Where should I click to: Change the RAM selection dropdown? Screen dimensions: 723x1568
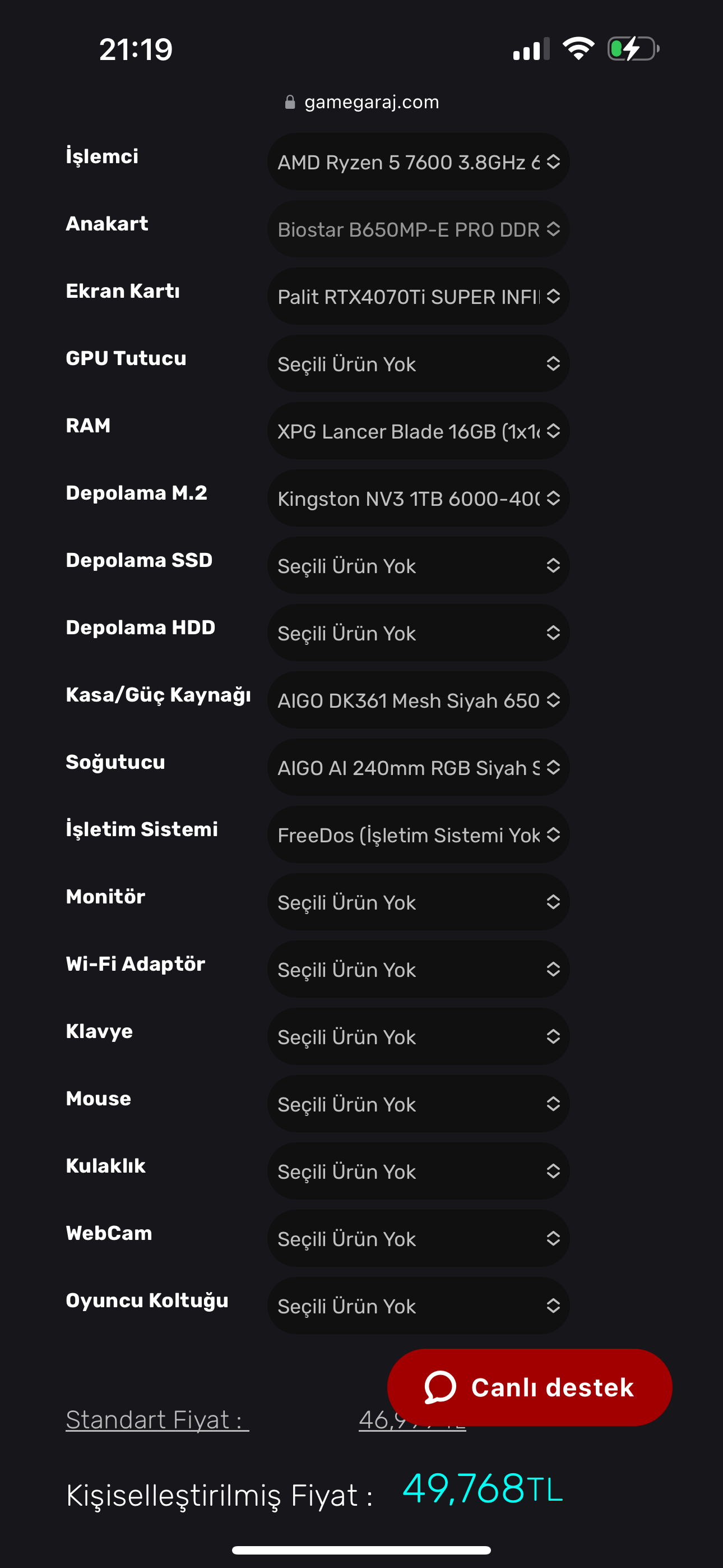tap(418, 431)
